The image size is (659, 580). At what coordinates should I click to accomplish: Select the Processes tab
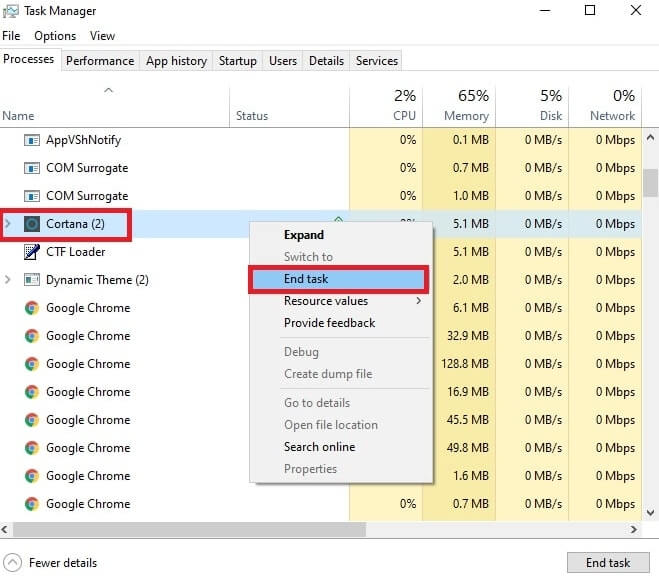[29, 59]
